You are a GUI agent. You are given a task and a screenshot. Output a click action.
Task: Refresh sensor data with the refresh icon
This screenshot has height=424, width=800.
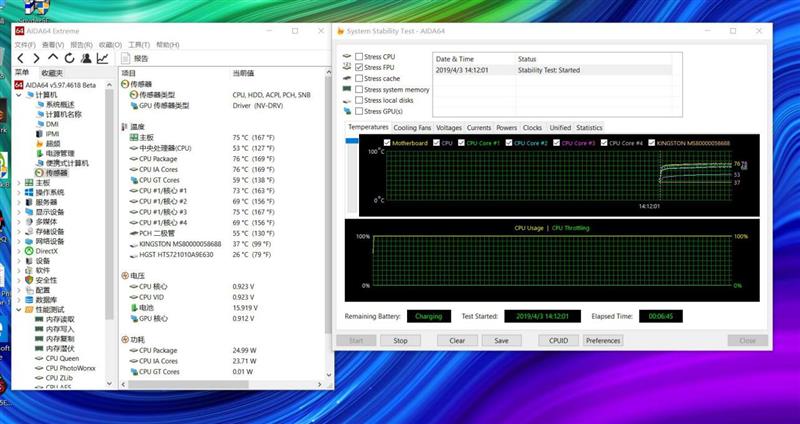(x=69, y=58)
